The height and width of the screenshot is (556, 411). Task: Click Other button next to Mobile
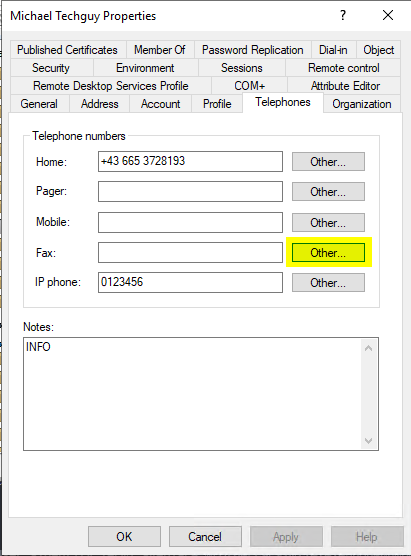[x=328, y=222]
